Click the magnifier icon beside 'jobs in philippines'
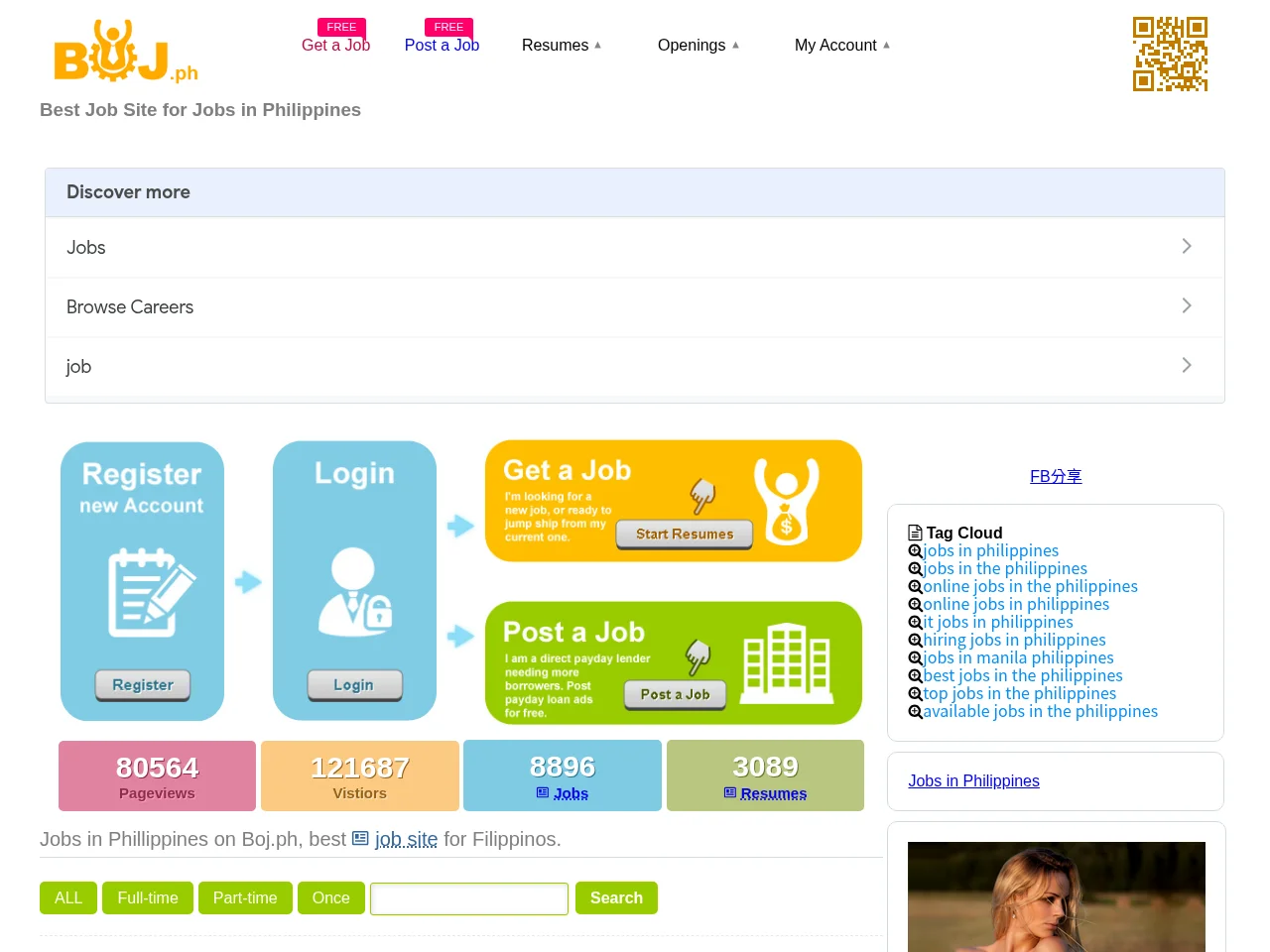 coord(915,551)
